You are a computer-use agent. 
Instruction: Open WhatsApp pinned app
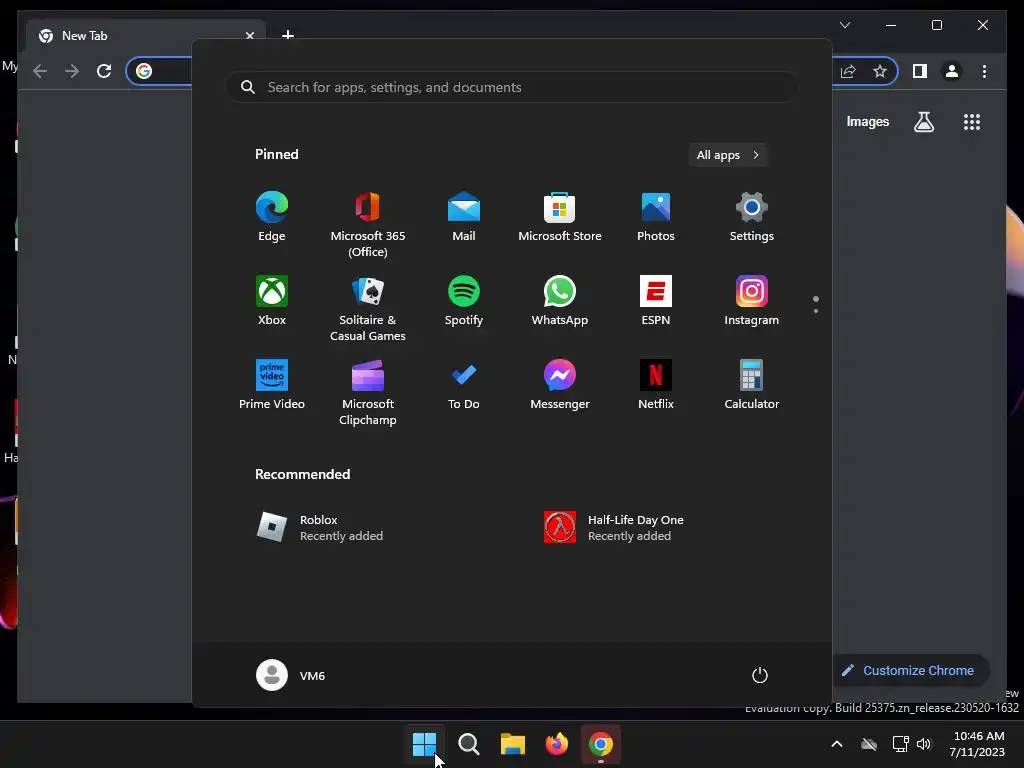pyautogui.click(x=560, y=300)
